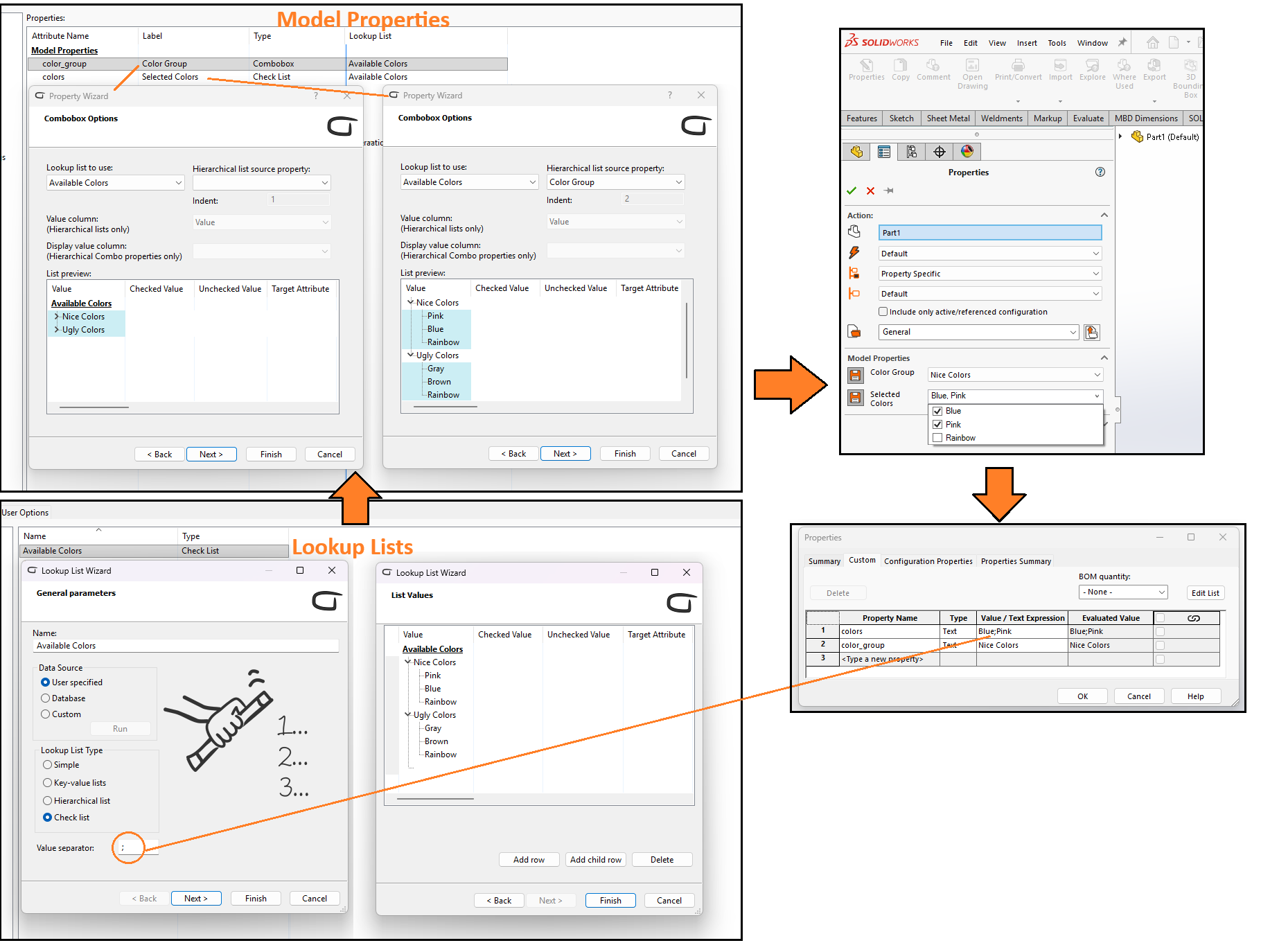Click the save icon beside Color Group
Image resolution: width=1261 pixels, height=952 pixels.
click(856, 376)
